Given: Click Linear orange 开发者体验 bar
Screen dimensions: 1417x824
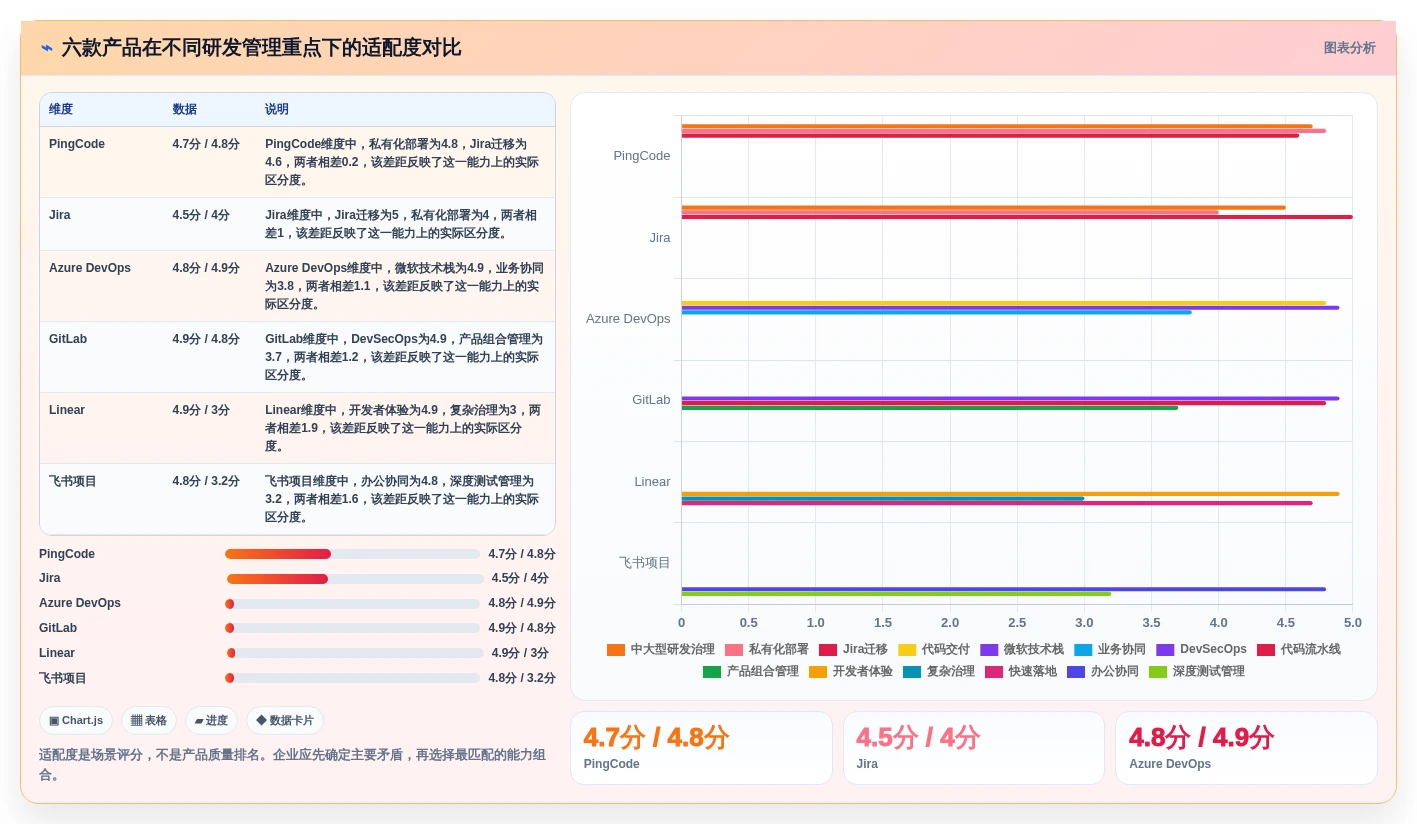Looking at the screenshot, I should point(1010,494).
